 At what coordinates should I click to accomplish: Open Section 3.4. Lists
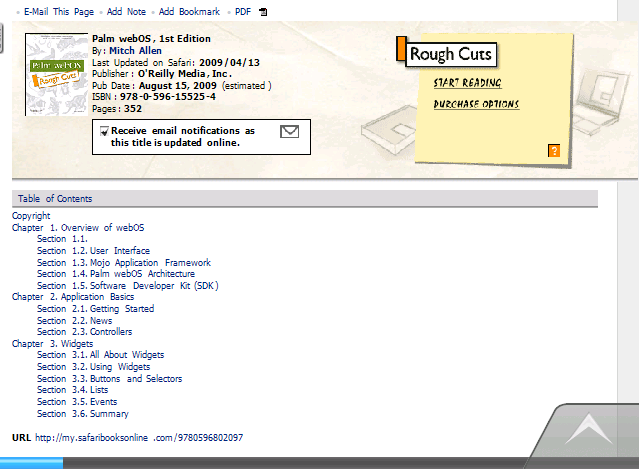73,390
